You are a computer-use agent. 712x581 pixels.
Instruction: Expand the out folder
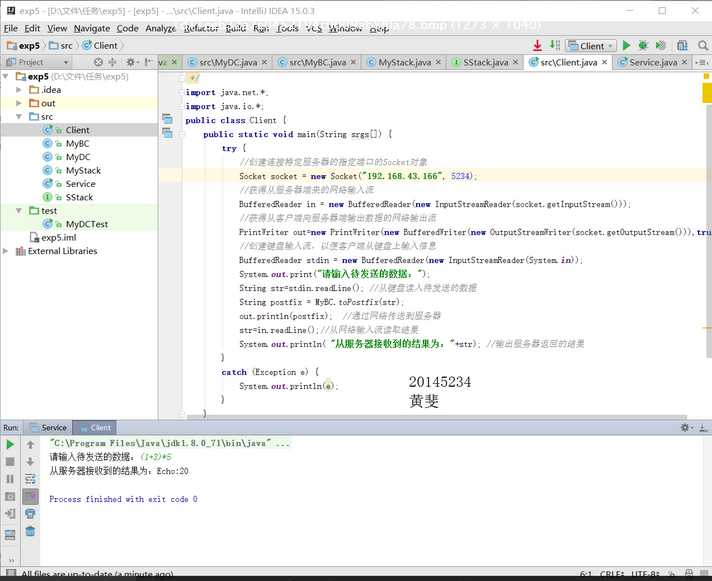(x=19, y=103)
